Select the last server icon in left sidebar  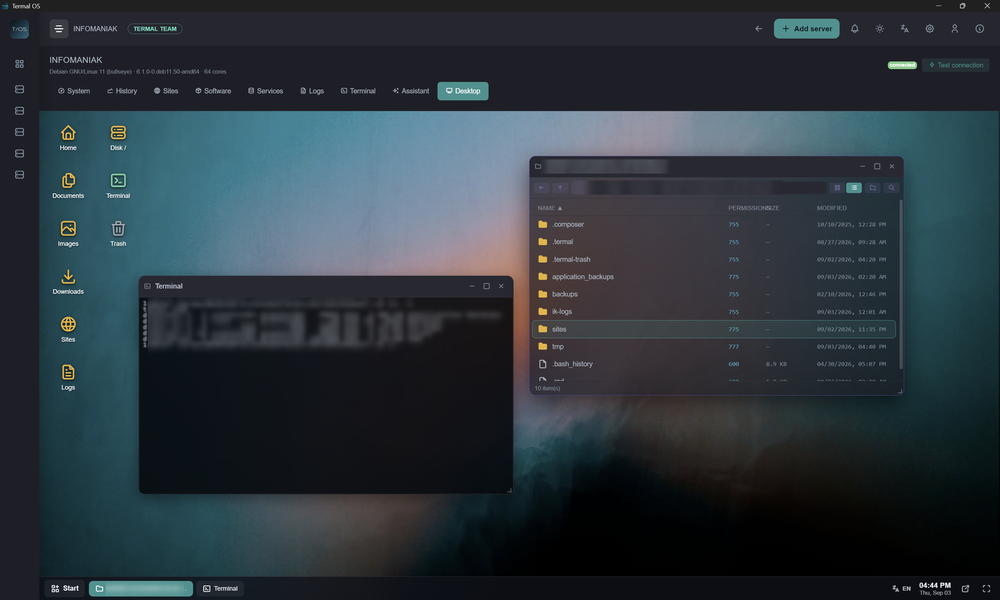pyautogui.click(x=20, y=175)
